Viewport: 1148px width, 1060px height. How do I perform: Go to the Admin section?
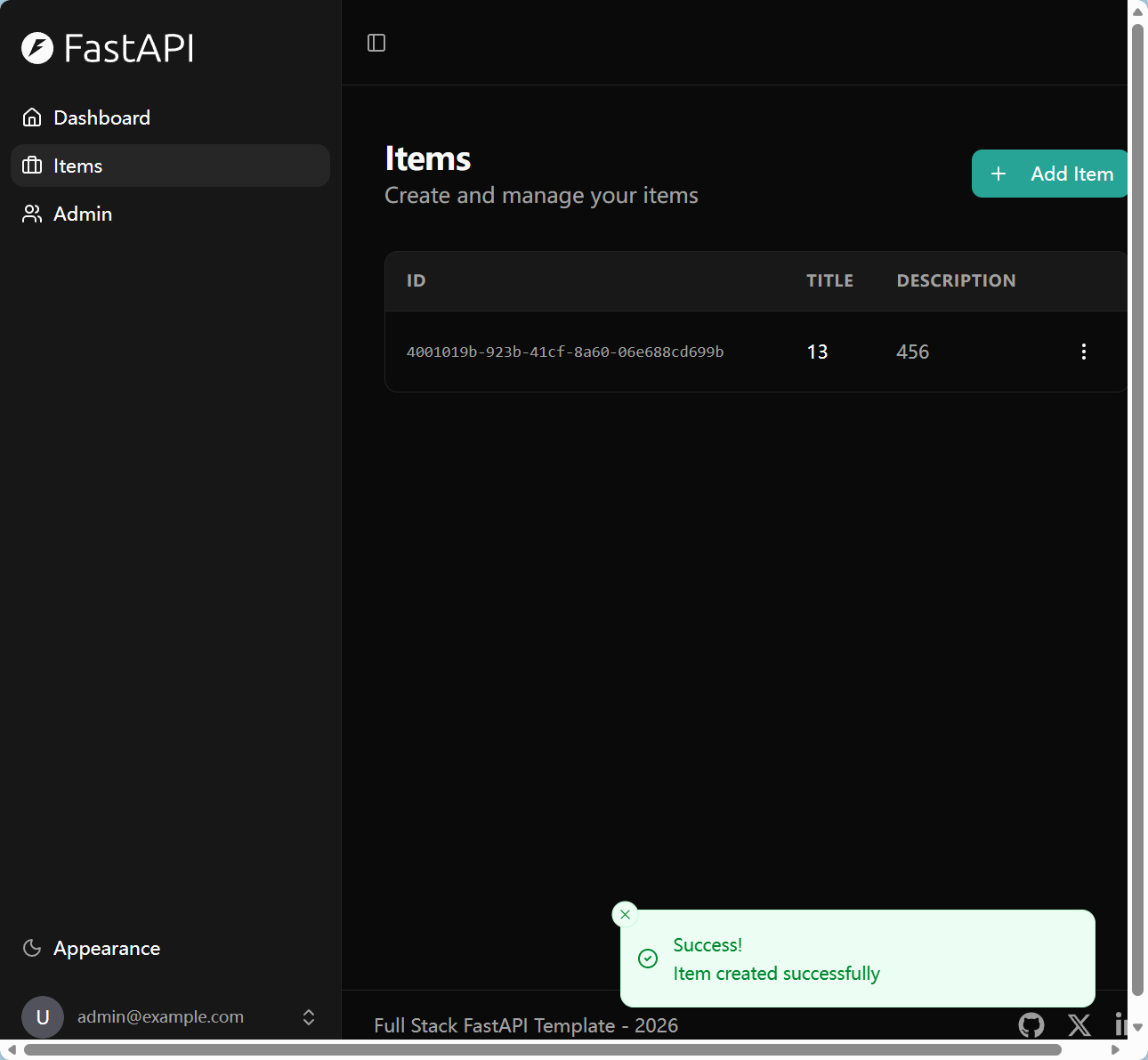83,214
